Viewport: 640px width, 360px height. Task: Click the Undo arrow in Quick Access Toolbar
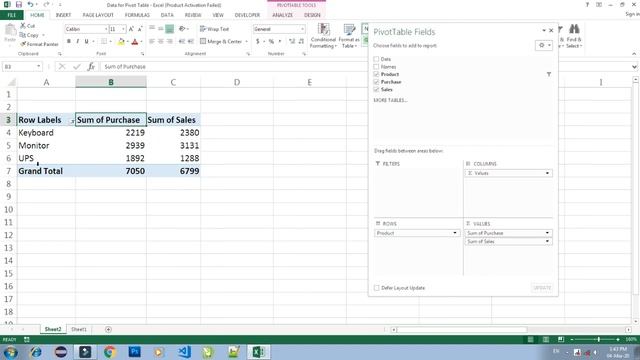[x=31, y=4]
